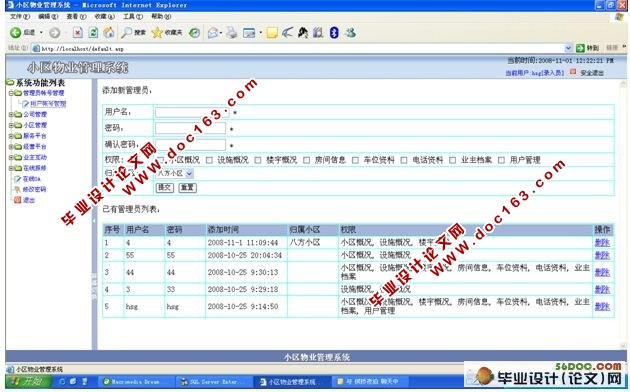This screenshot has height=392, width=630.
Task: Open the Search (搜索) toolbar button
Action: click(133, 33)
